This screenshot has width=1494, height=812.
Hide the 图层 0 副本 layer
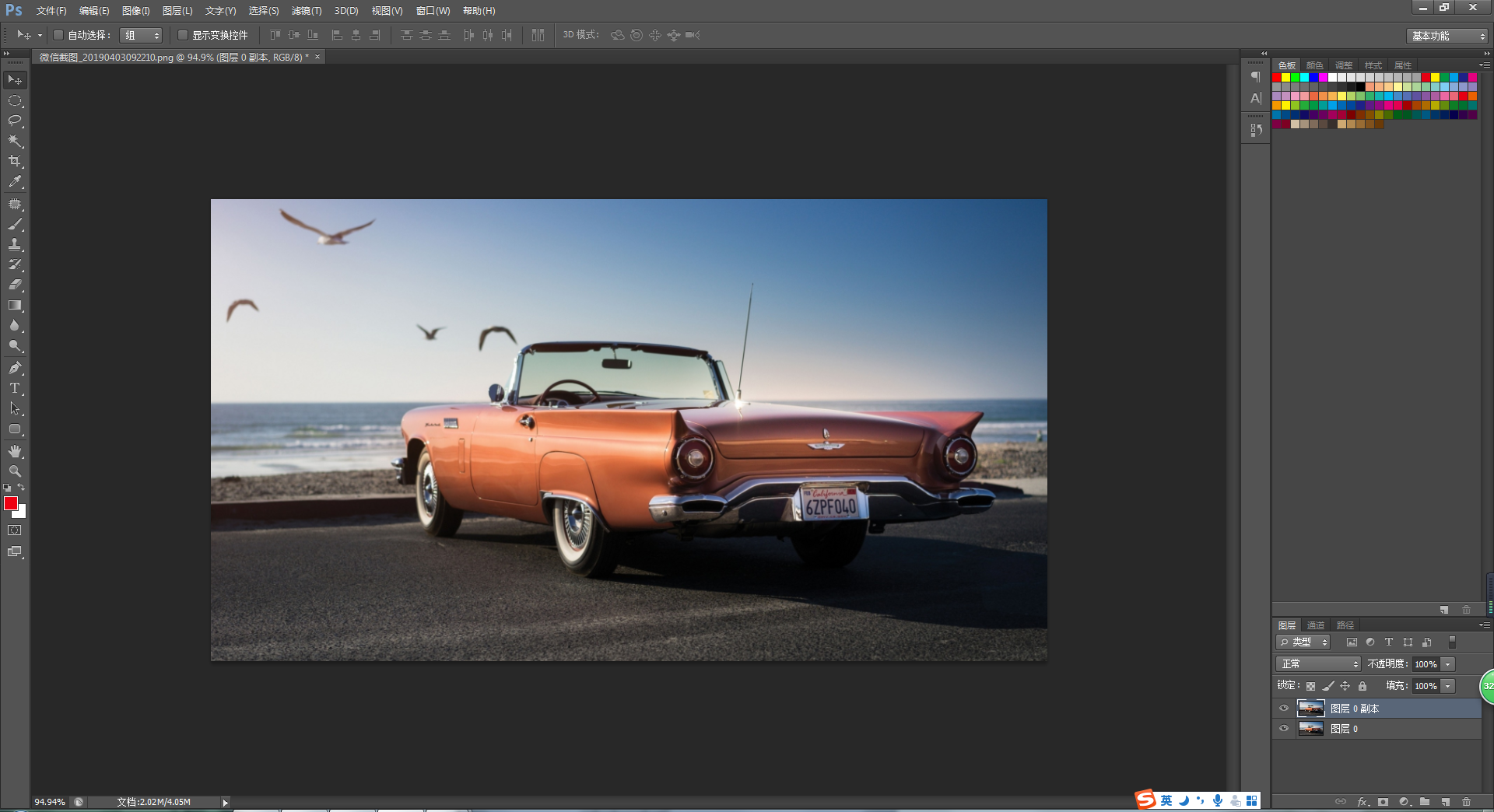click(x=1284, y=709)
